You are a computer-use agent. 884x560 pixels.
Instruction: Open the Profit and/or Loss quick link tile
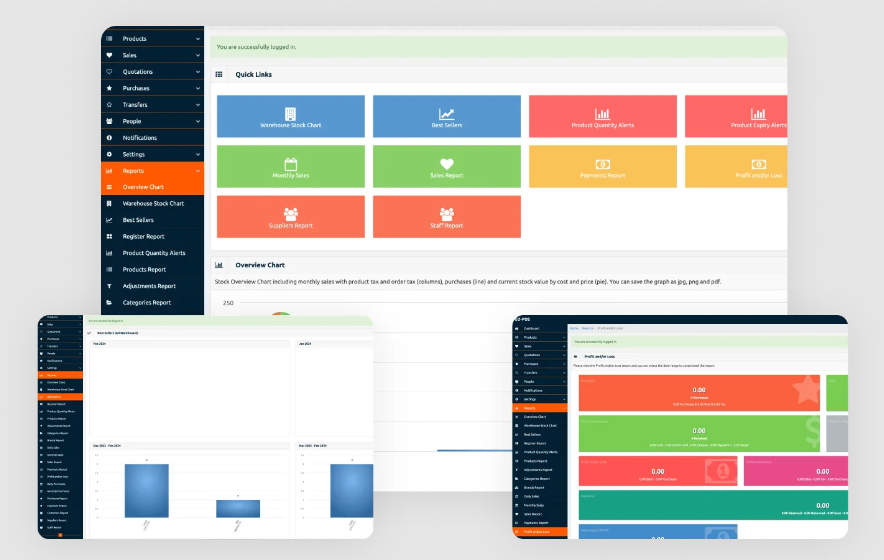(x=736, y=166)
